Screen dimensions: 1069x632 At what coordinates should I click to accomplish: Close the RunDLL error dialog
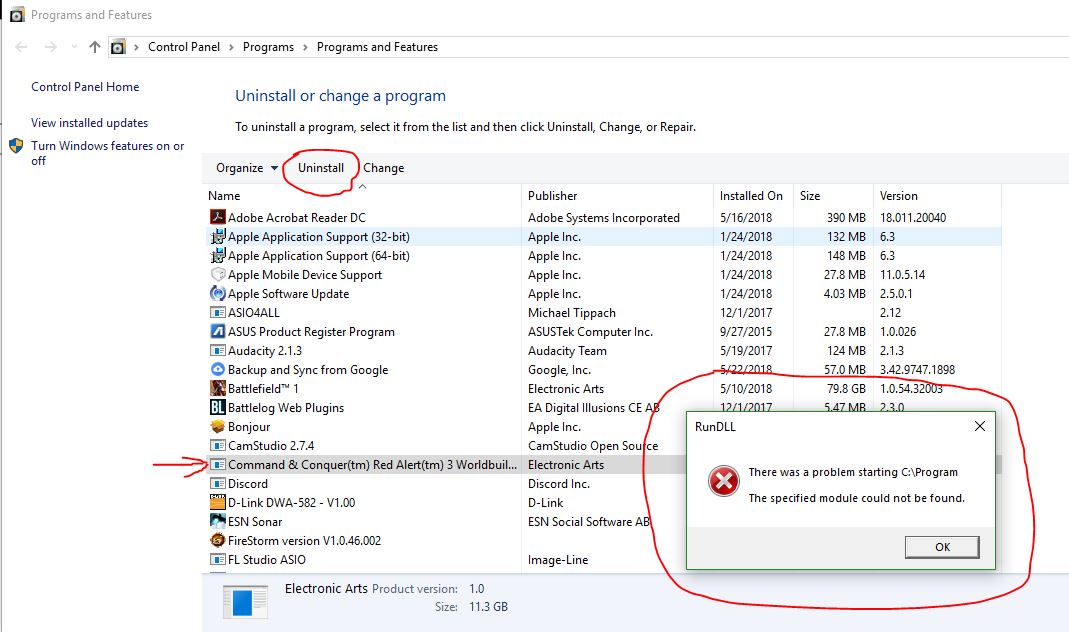point(980,426)
